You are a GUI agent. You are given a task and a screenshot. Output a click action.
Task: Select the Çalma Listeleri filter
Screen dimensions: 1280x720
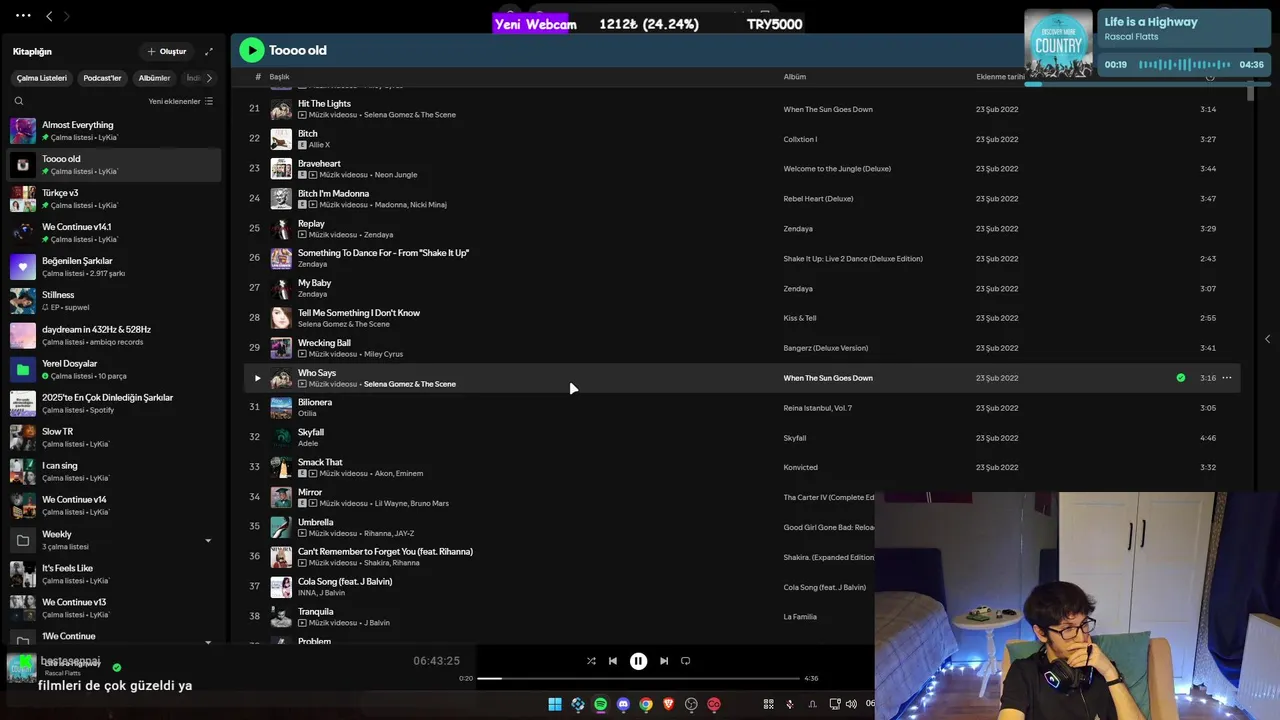[x=42, y=78]
